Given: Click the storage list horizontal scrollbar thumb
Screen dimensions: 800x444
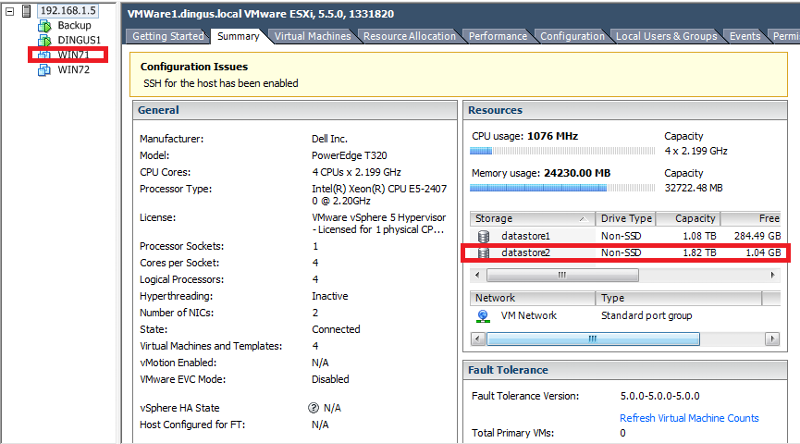Looking at the screenshot, I should (562, 275).
